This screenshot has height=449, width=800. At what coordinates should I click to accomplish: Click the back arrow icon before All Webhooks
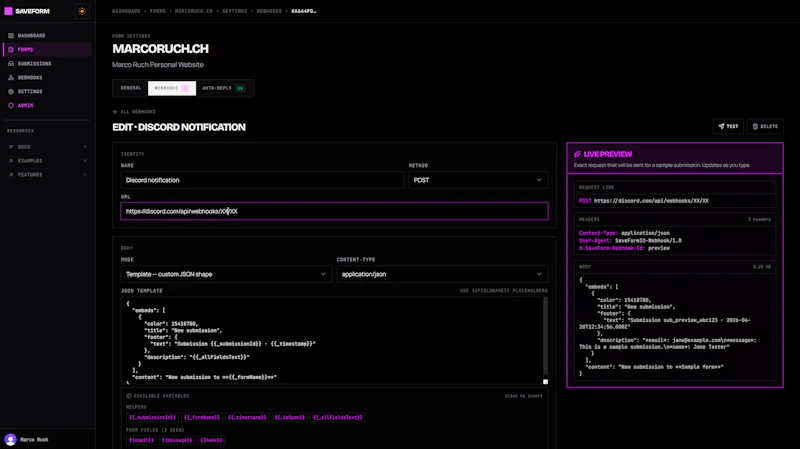tap(115, 112)
